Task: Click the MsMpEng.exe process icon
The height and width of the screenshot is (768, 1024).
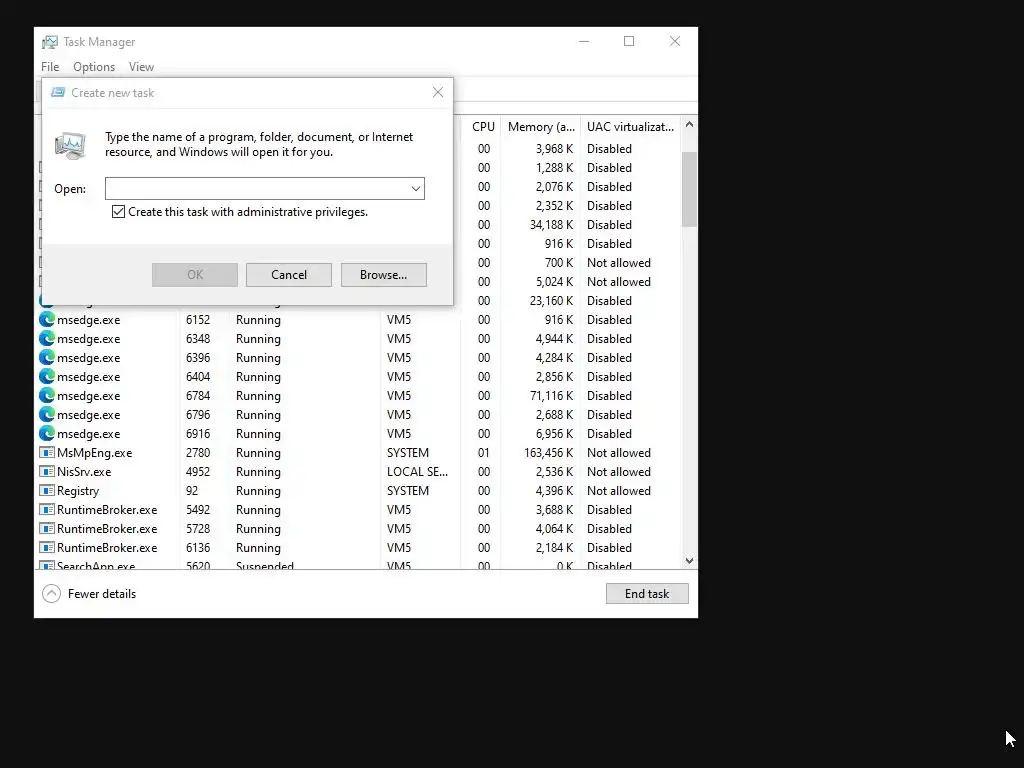Action: [x=46, y=453]
